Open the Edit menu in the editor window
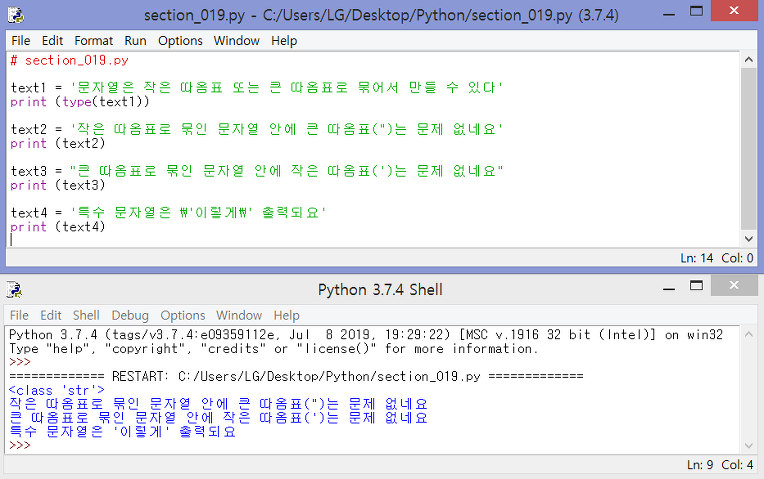Viewport: 764px width, 479px height. click(52, 40)
